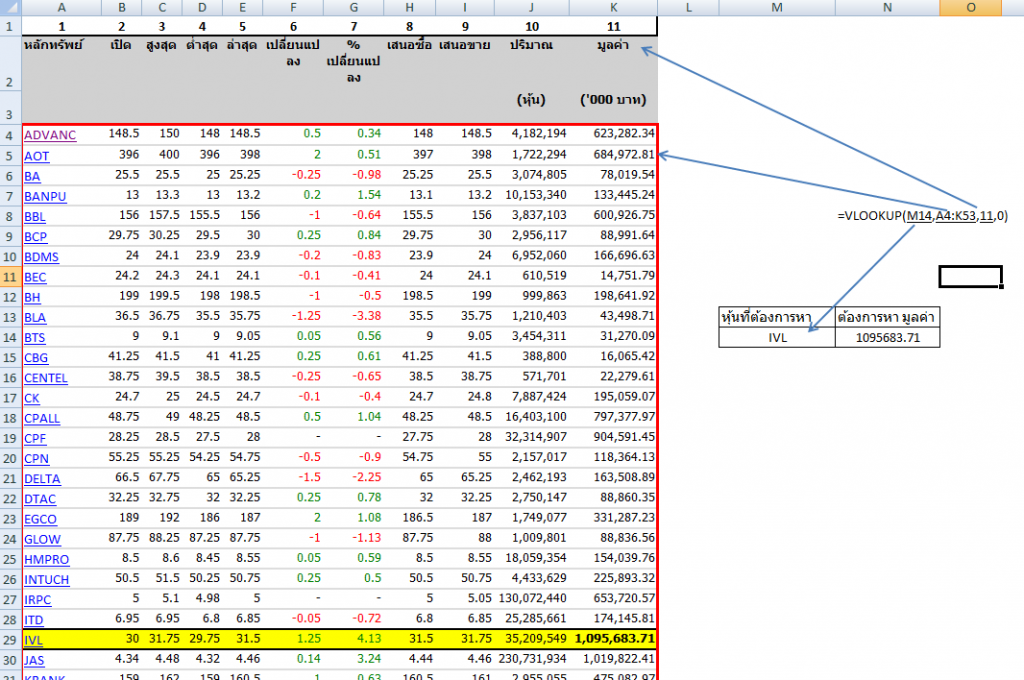Select column G header

pyautogui.click(x=353, y=8)
